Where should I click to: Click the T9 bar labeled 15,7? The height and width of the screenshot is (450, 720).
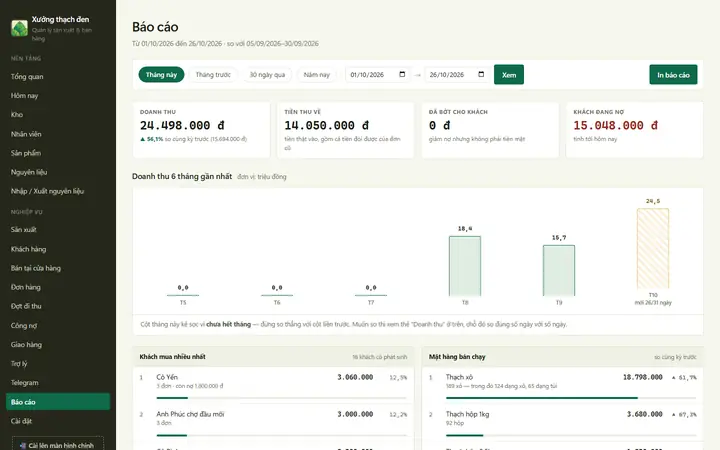pyautogui.click(x=559, y=270)
